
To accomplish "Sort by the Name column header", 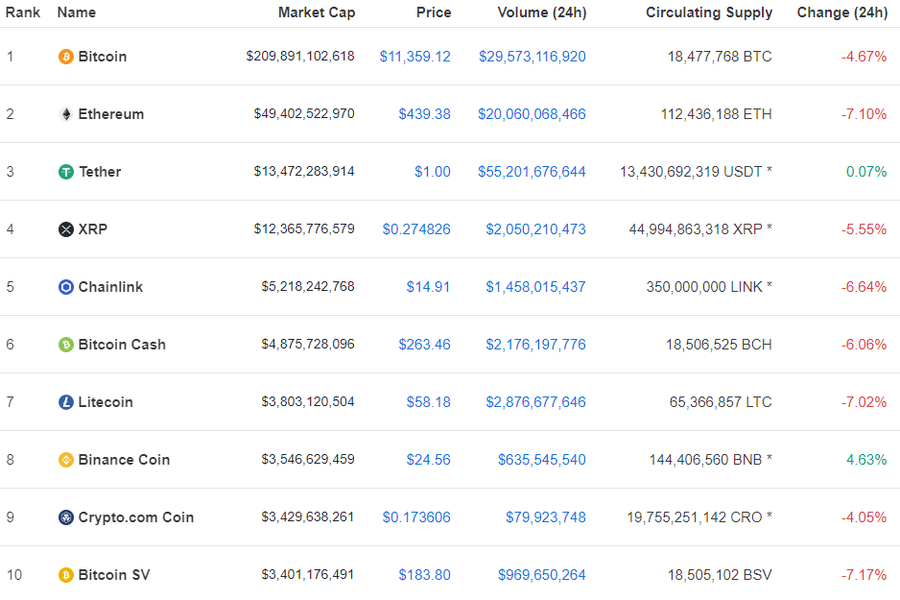I will pyautogui.click(x=76, y=13).
